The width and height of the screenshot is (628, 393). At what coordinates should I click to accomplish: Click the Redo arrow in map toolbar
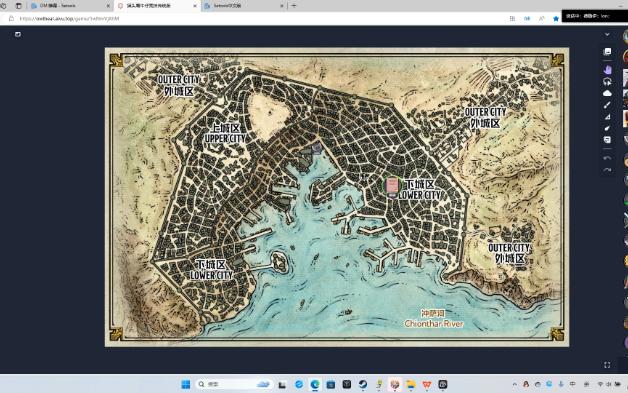point(607,170)
